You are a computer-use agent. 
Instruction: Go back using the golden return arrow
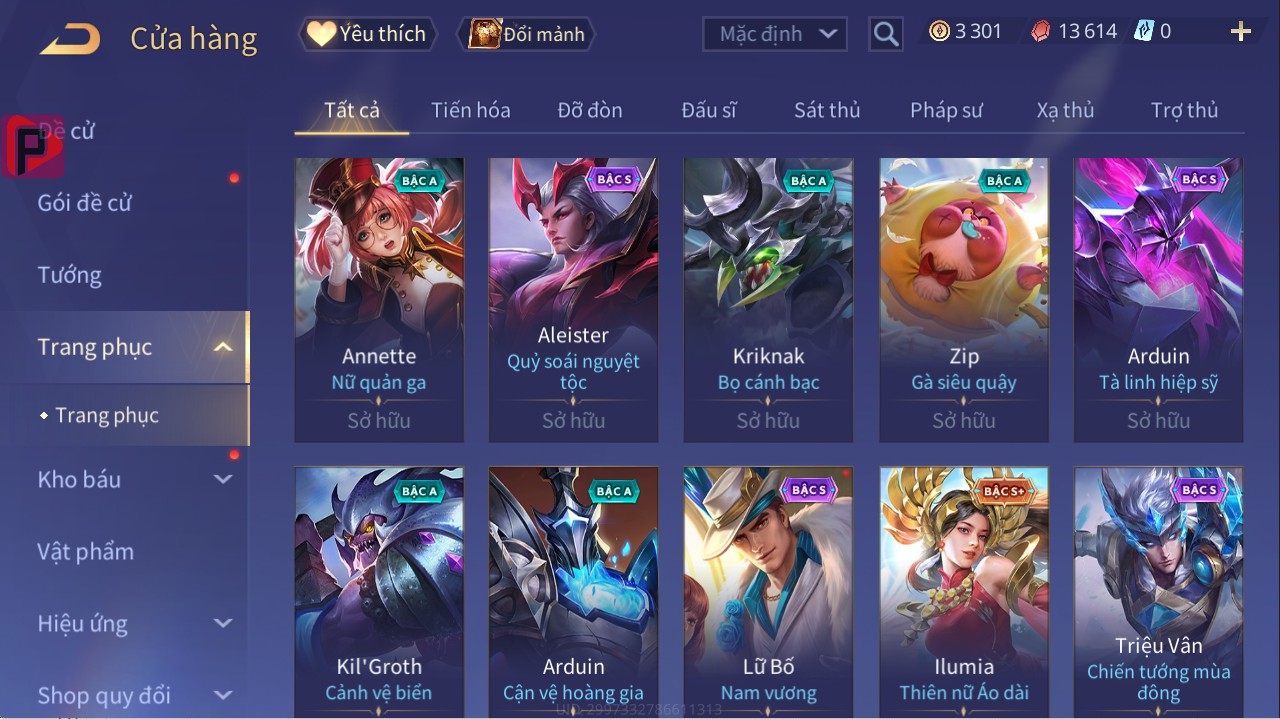[70, 38]
